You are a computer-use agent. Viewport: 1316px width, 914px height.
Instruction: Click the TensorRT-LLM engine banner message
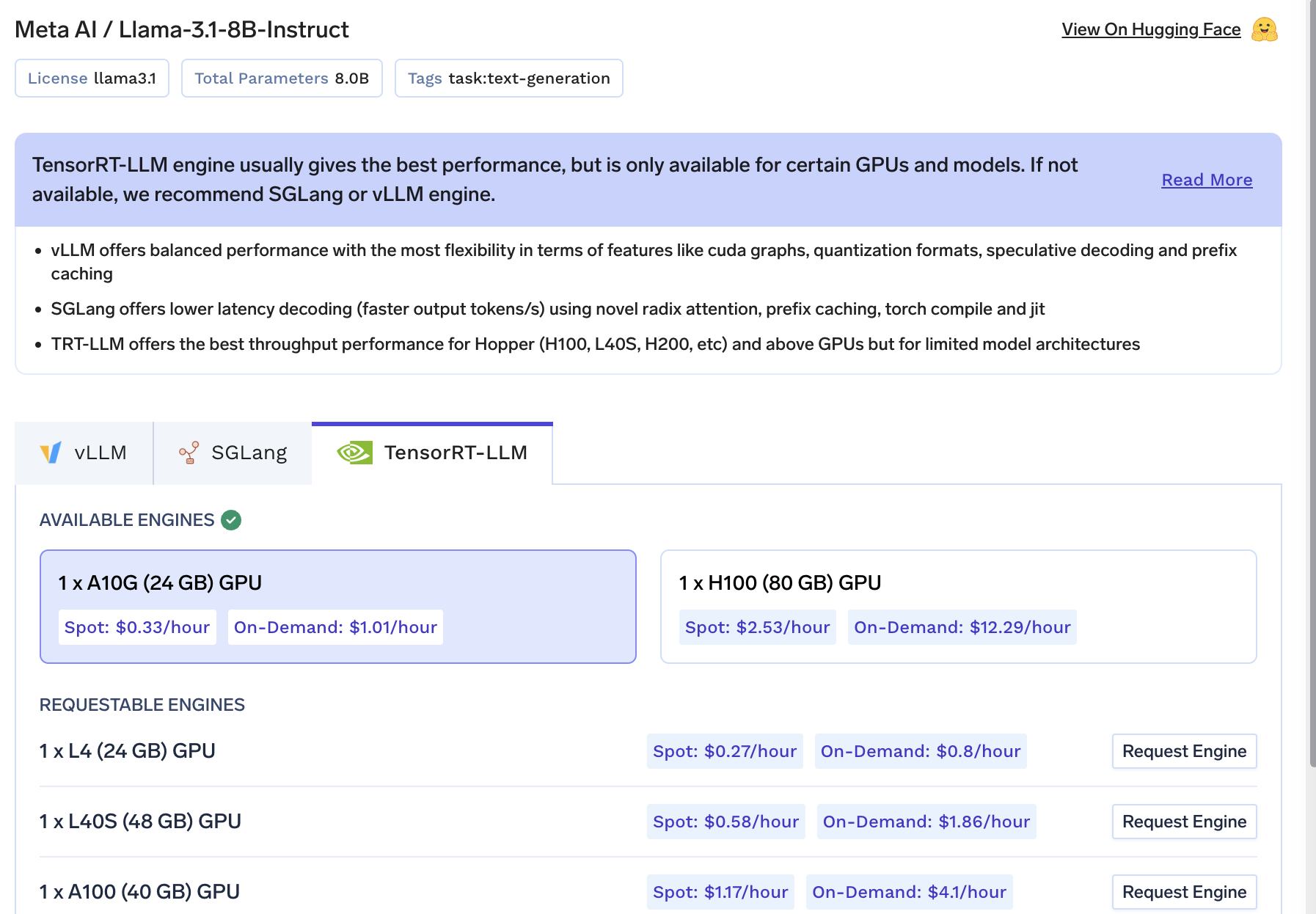pyautogui.click(x=555, y=180)
